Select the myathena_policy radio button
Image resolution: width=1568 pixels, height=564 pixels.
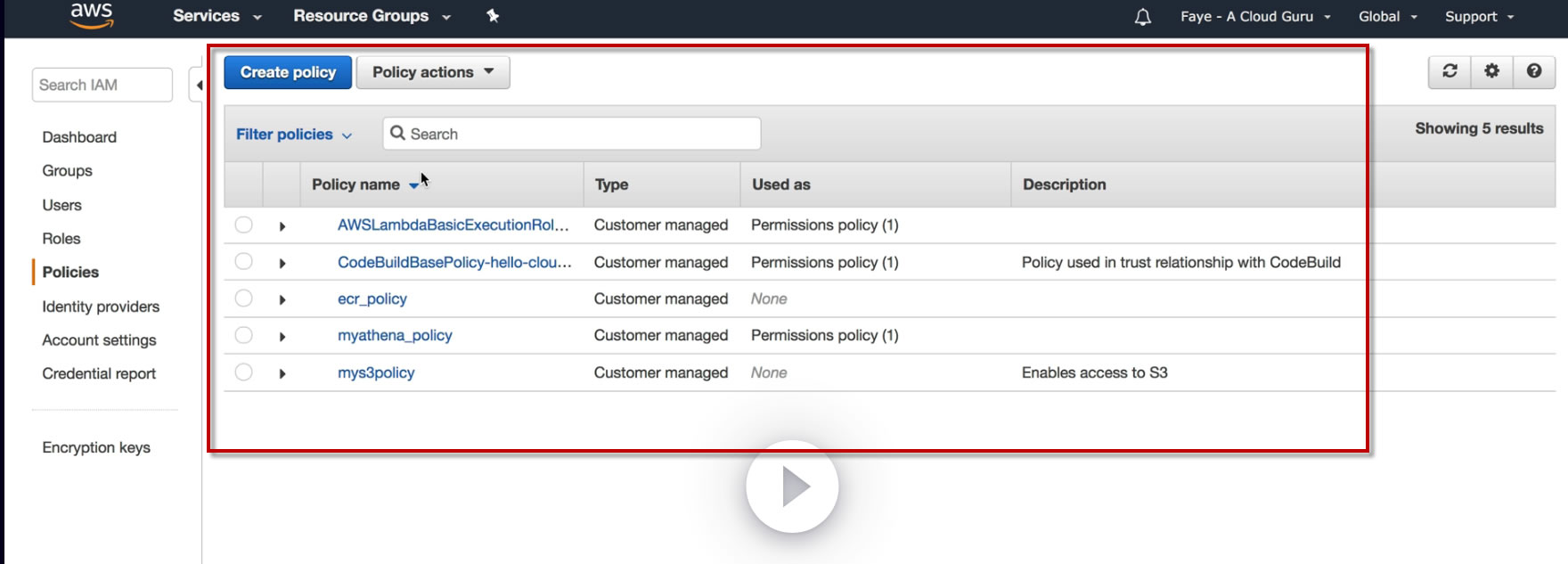click(x=244, y=335)
